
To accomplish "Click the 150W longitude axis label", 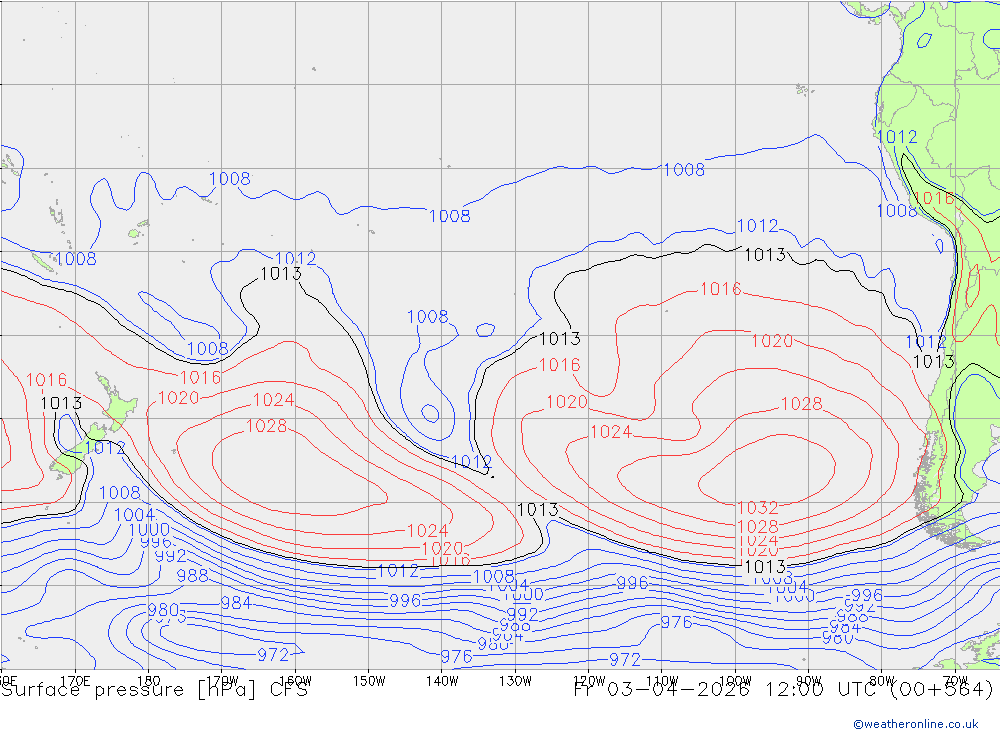I will pos(369,681).
